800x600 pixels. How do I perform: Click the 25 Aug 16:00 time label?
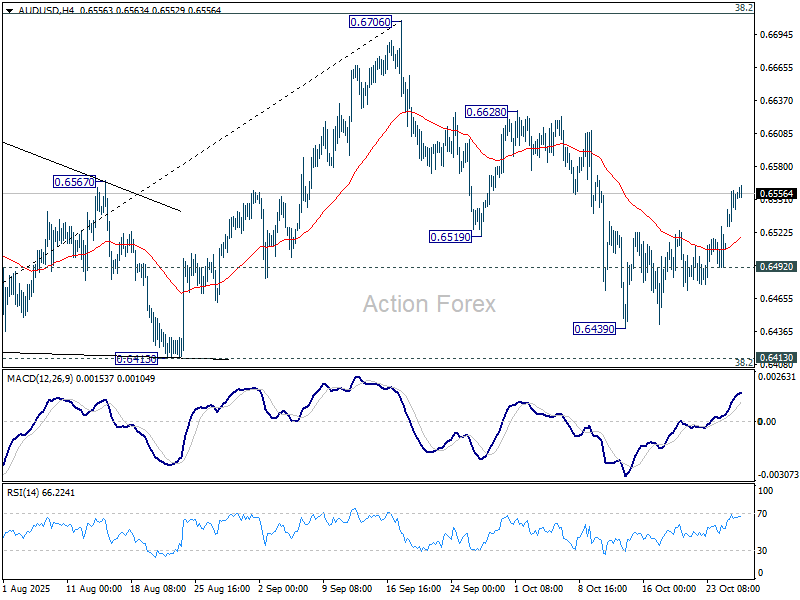point(222,589)
